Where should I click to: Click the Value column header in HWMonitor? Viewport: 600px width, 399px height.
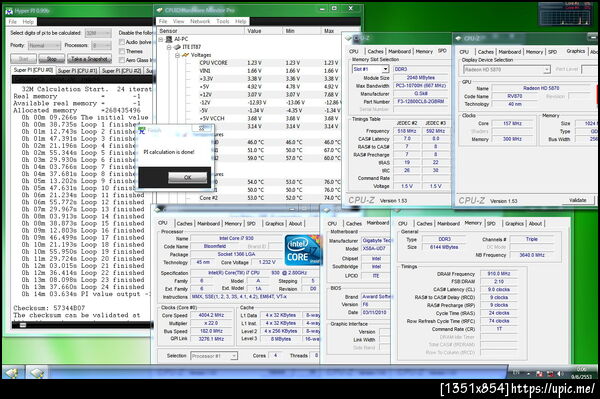[x=263, y=31]
